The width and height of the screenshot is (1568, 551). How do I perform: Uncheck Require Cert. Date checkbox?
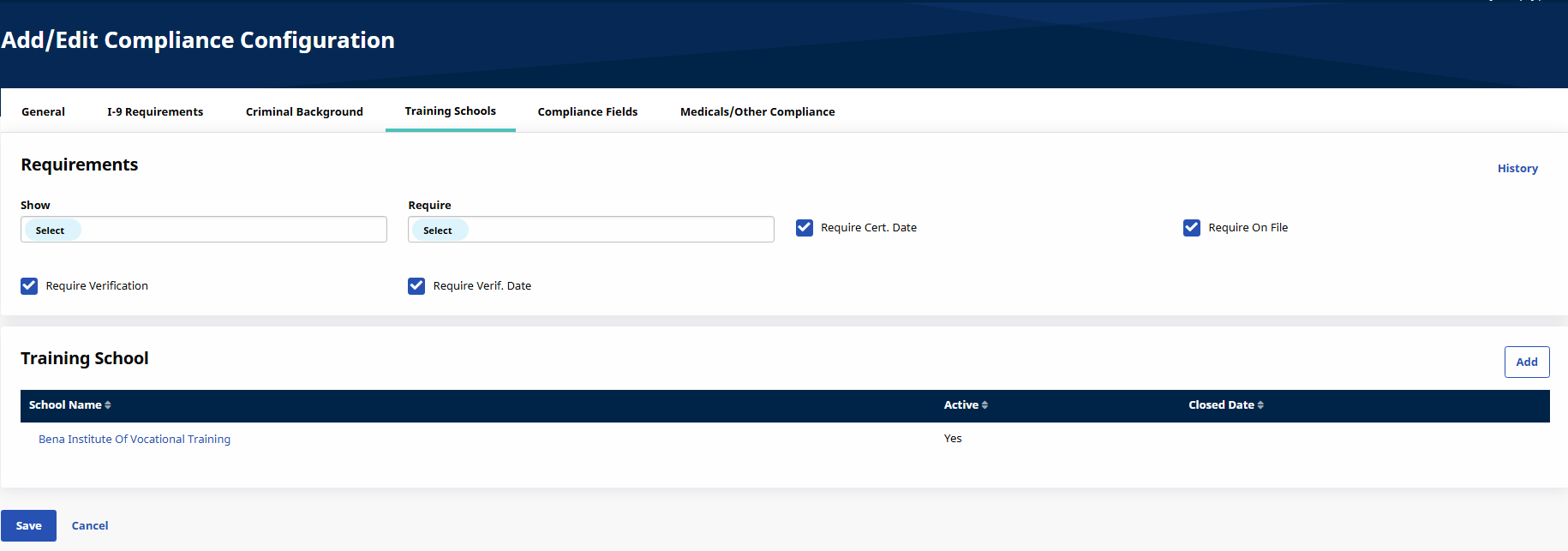coord(804,228)
